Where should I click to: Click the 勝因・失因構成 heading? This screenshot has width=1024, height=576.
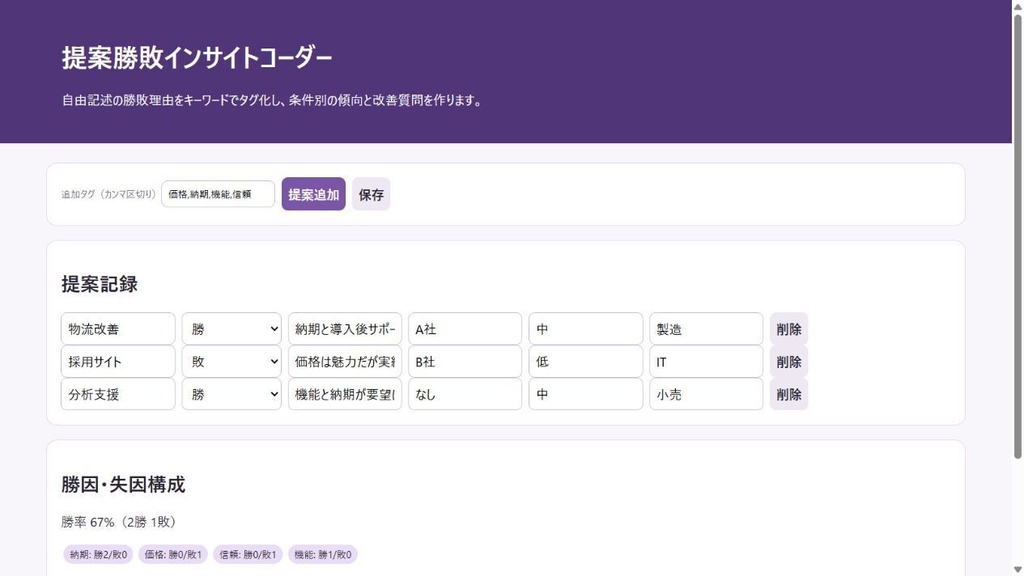coord(123,485)
